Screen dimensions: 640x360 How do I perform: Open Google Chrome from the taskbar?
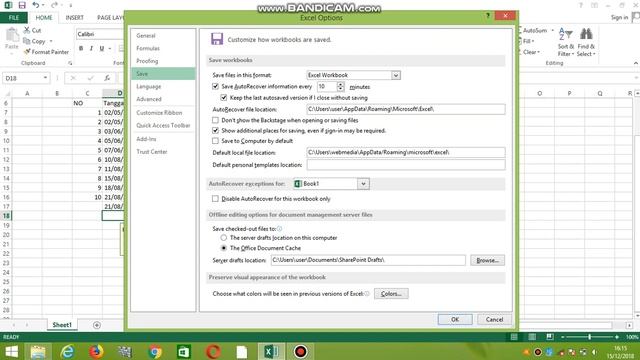coord(155,351)
